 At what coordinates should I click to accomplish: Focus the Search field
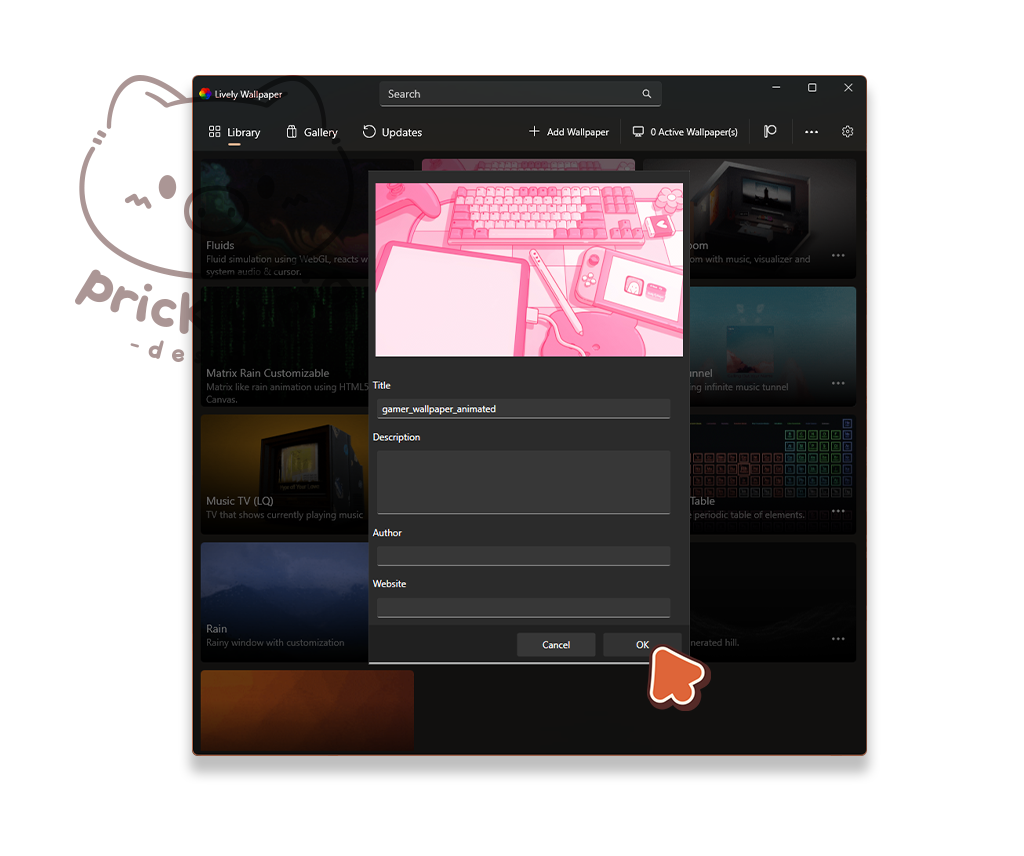520,94
